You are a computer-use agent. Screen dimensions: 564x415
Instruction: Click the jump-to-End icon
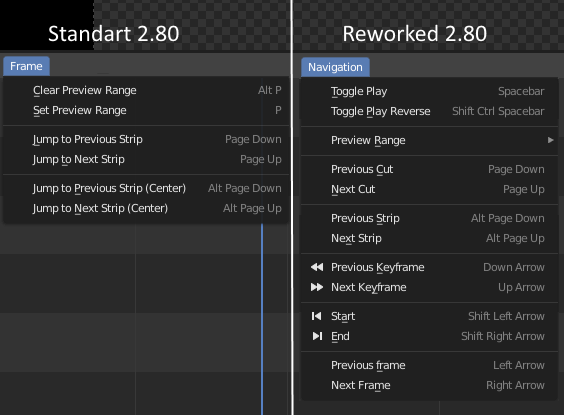pyautogui.click(x=317, y=336)
